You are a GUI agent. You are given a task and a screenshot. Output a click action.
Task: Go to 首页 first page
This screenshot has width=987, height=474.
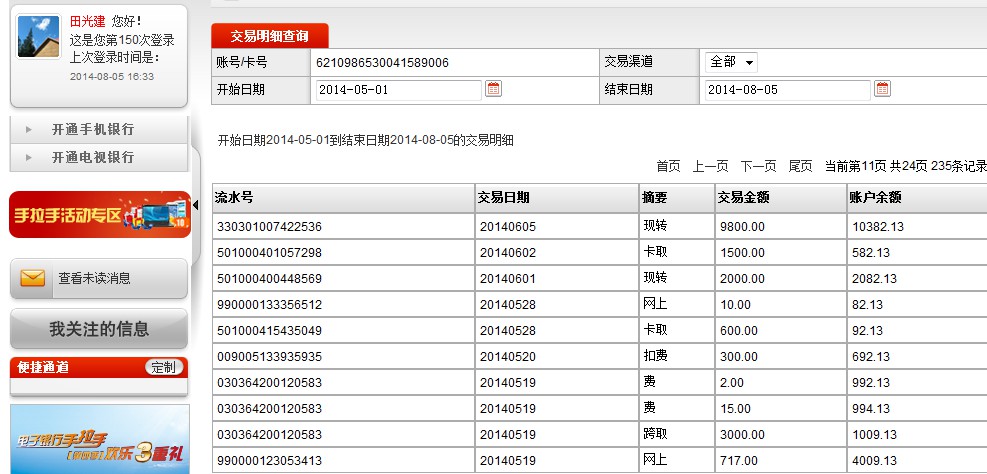tap(668, 166)
